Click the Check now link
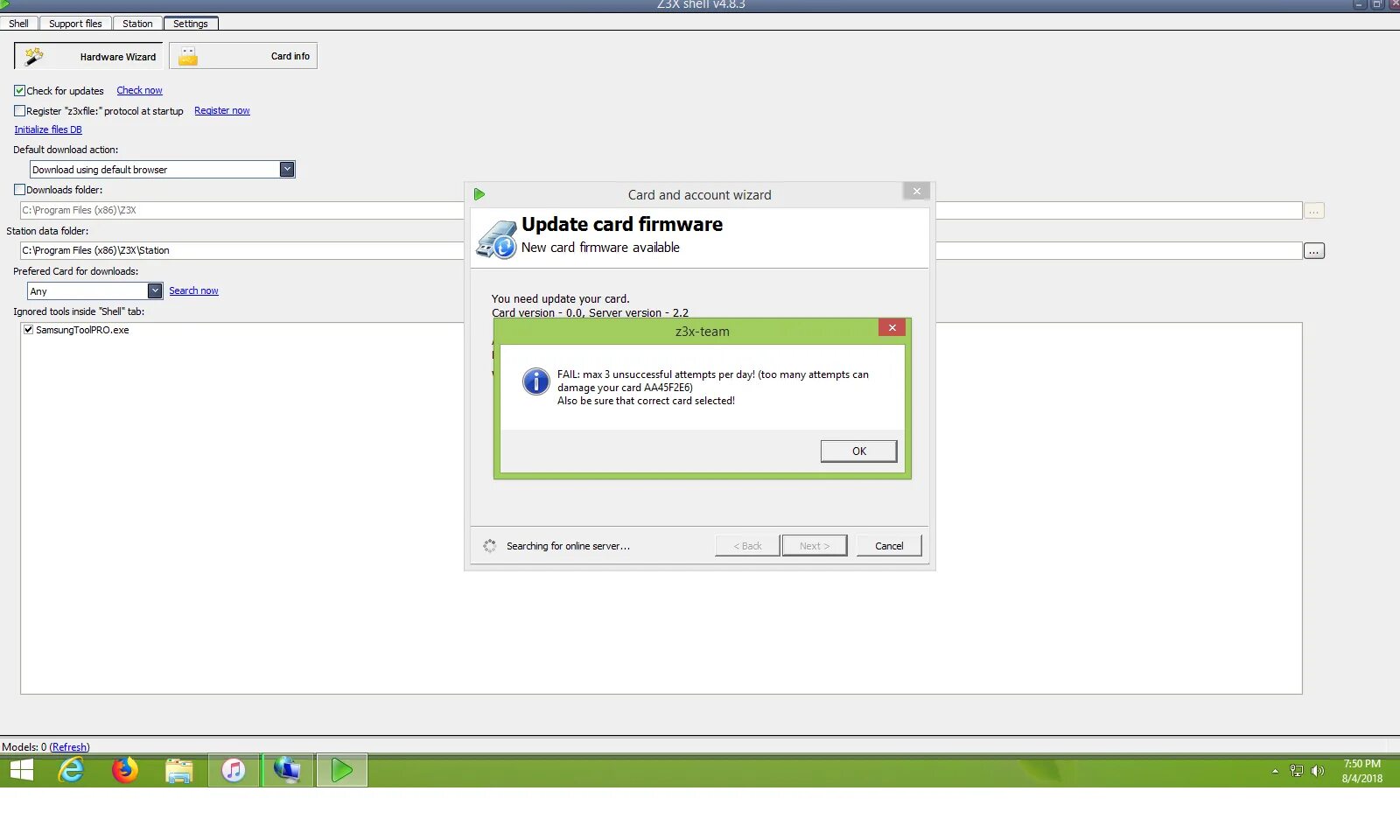The height and width of the screenshot is (840, 1400). pos(139,90)
